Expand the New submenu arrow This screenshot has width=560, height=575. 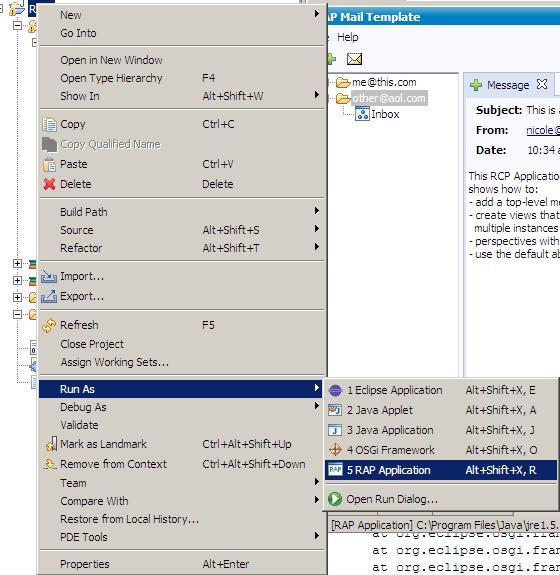(x=316, y=14)
